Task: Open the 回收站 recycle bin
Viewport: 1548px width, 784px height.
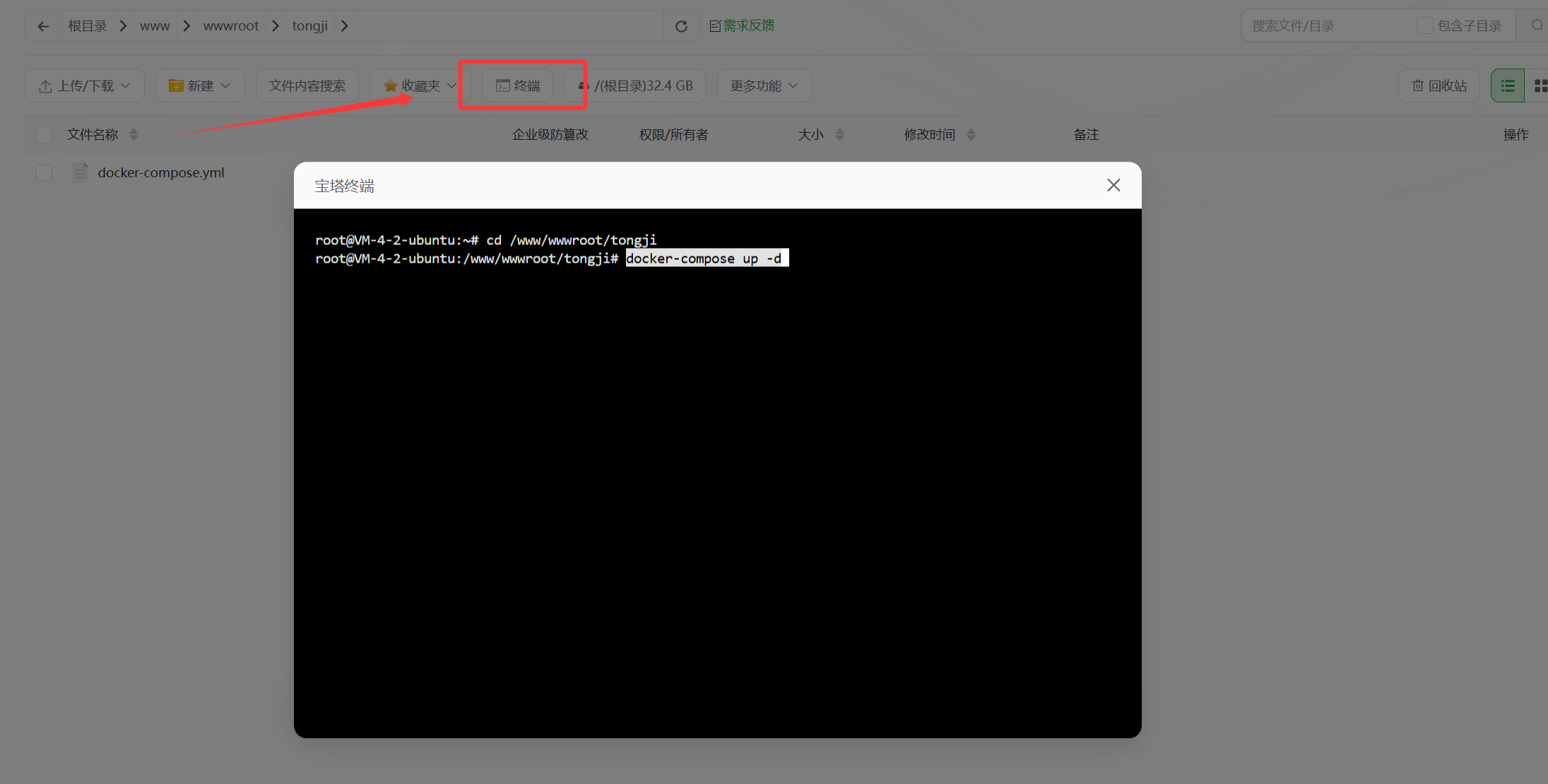Action: 1439,85
